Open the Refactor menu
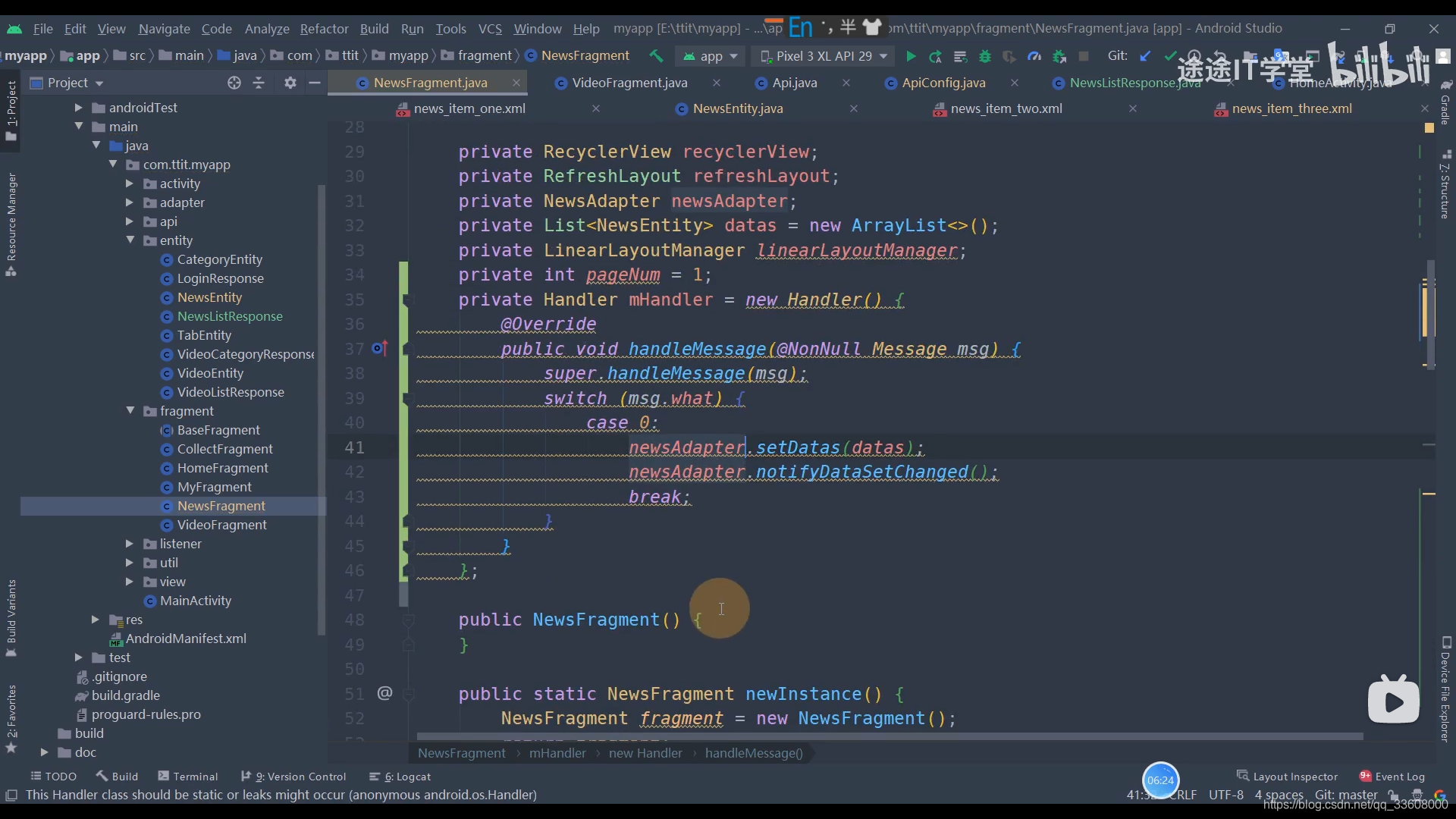 click(x=324, y=29)
